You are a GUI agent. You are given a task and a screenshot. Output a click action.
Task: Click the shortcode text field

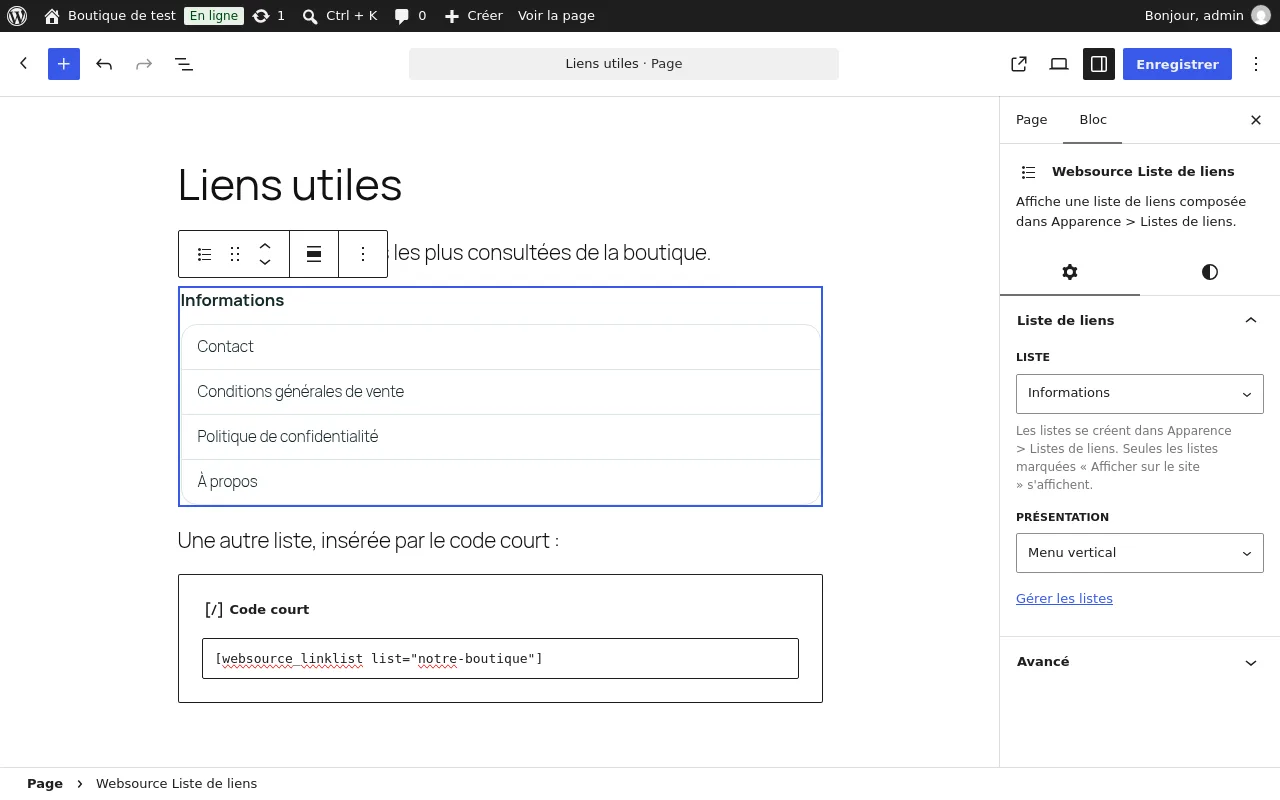click(x=500, y=658)
